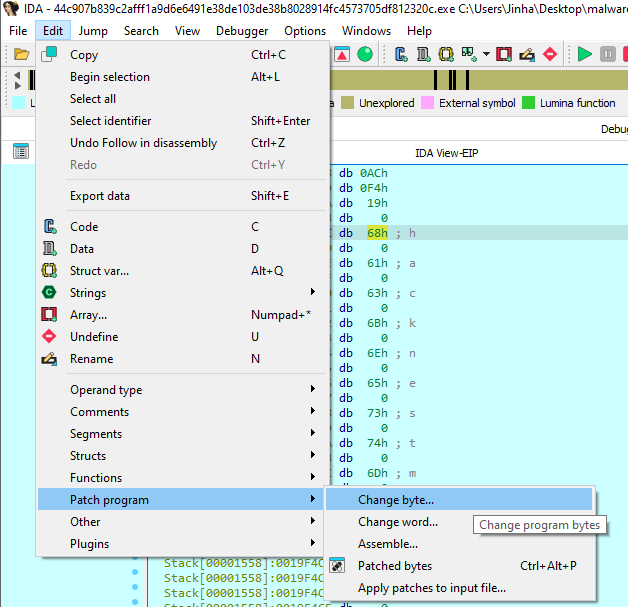Click the Code icon in Edit menu

(x=49, y=227)
